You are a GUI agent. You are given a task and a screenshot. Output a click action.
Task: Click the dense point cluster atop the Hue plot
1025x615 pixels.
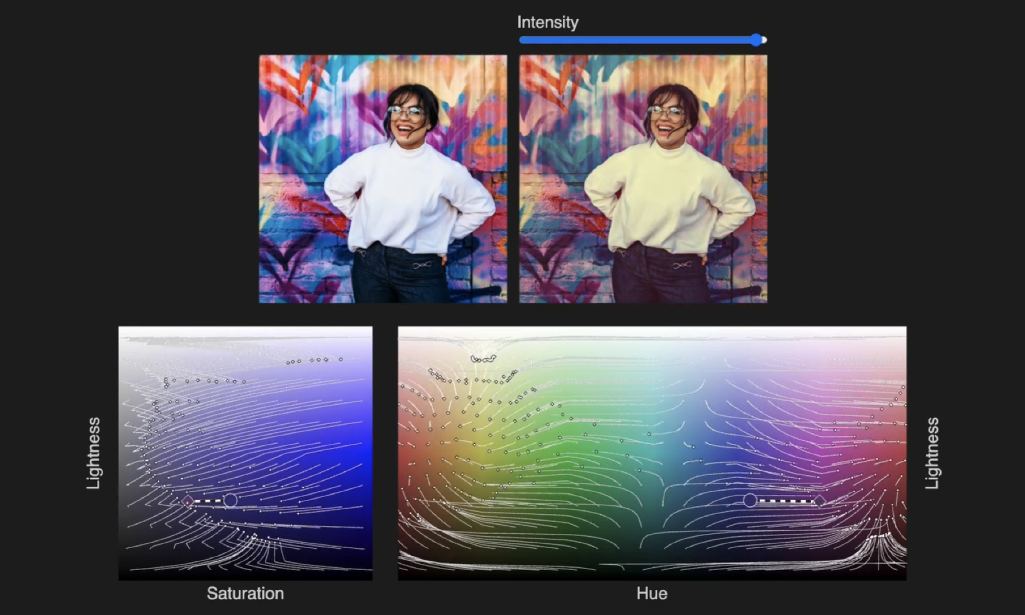click(483, 357)
